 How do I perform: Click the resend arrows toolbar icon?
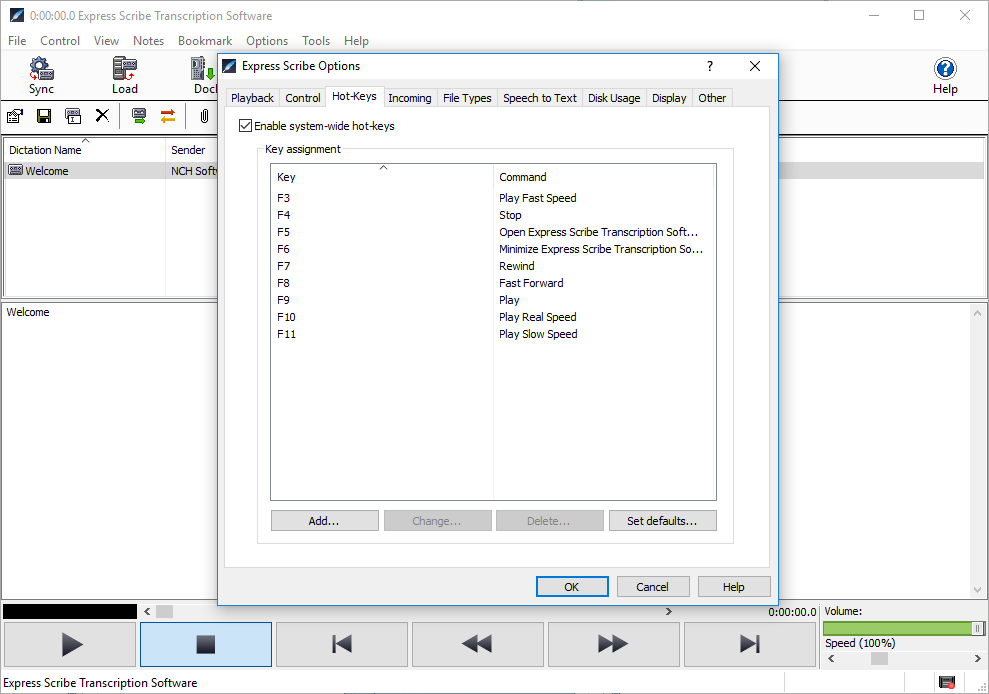pos(168,116)
